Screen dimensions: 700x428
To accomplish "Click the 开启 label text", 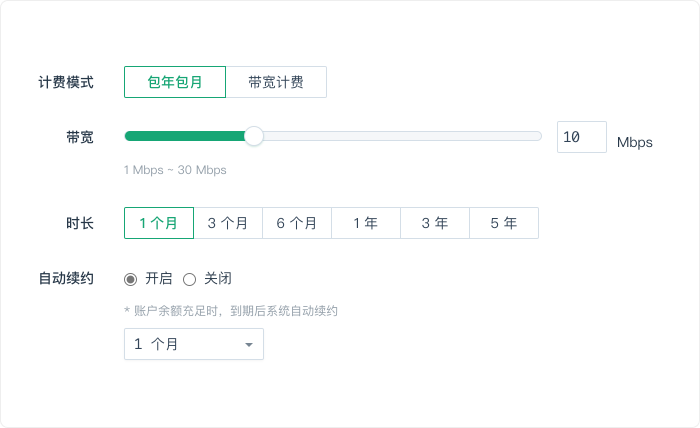I will click(x=159, y=278).
